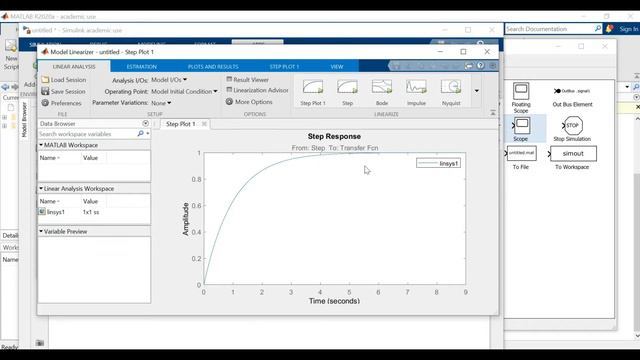Select the To Workspace simout block
The image size is (640, 360).
pos(572,158)
